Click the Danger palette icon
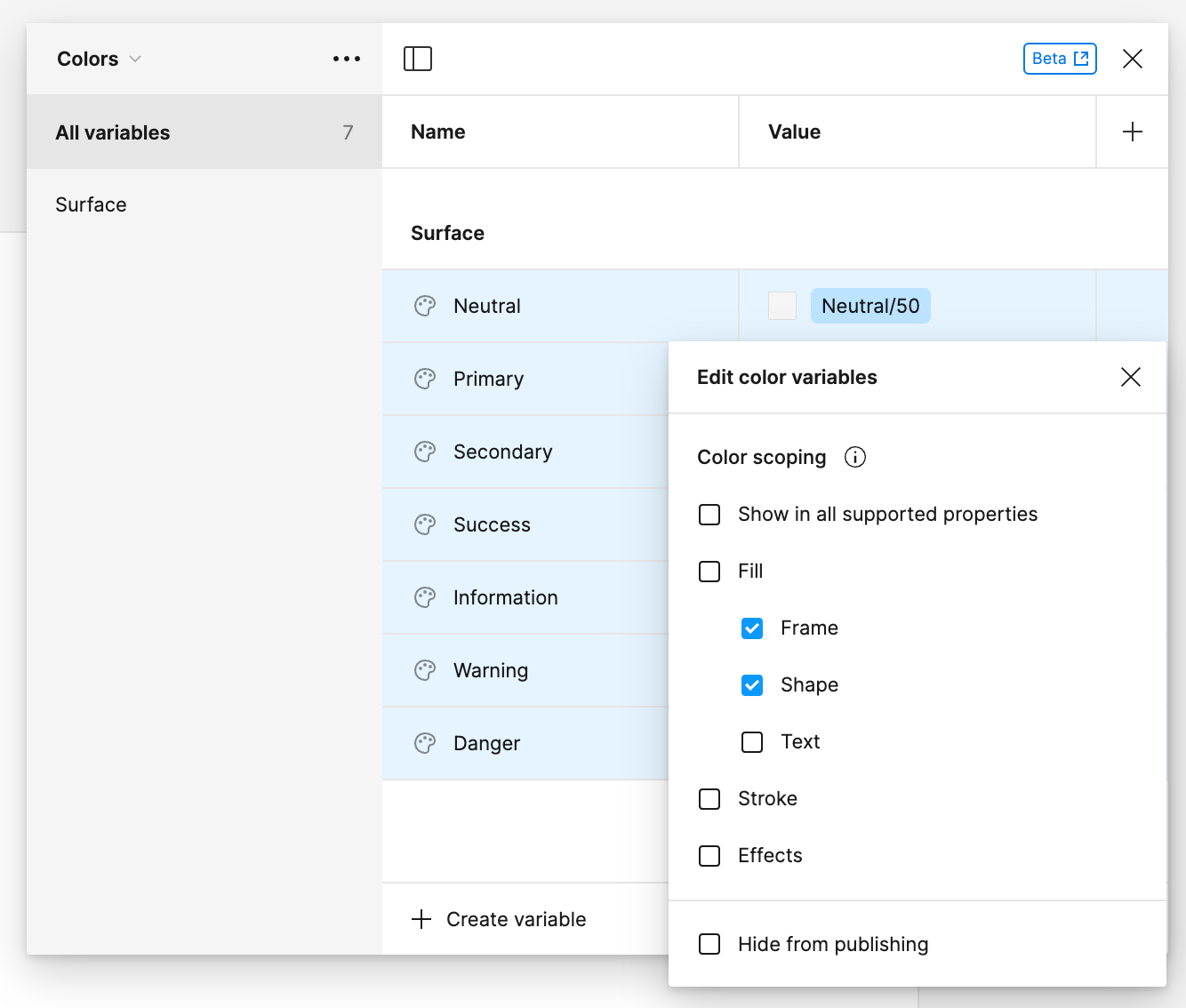1186x1008 pixels. 425,742
